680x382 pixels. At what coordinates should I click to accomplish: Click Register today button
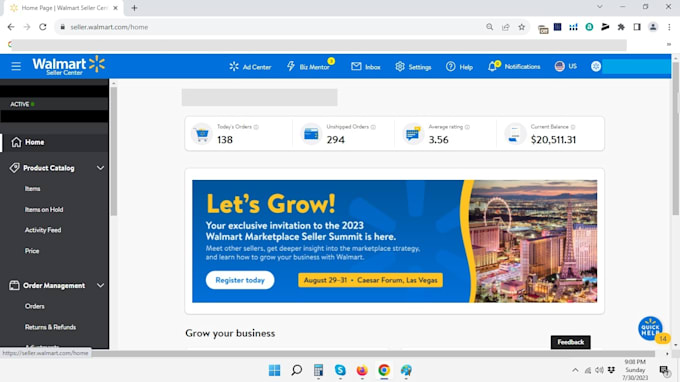(240, 280)
